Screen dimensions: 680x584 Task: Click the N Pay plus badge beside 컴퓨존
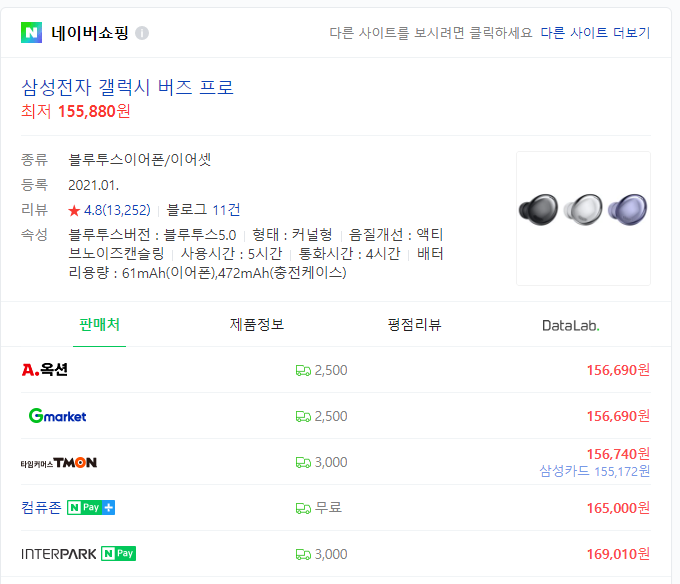tap(91, 507)
